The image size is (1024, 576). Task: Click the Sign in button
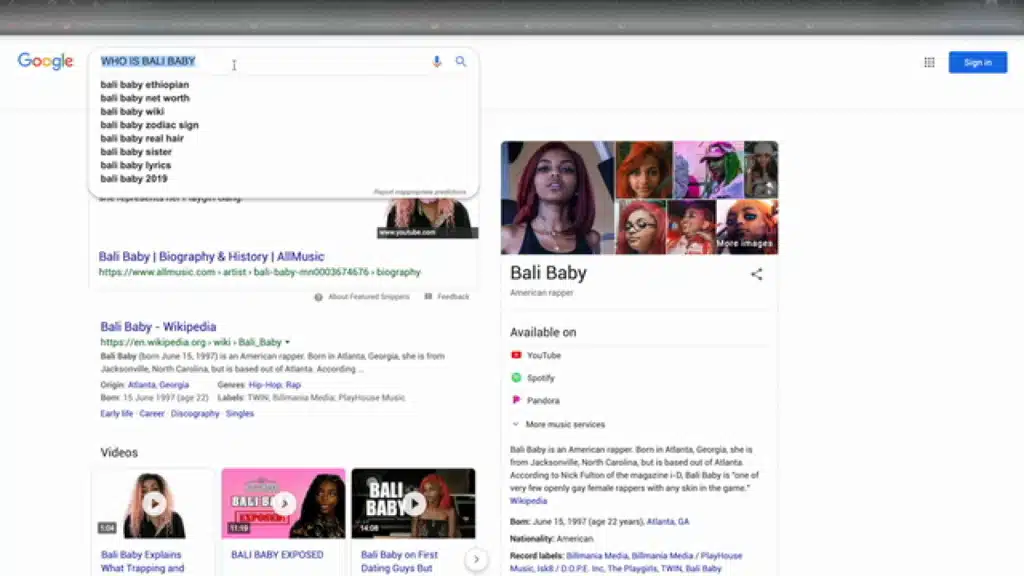tap(977, 62)
